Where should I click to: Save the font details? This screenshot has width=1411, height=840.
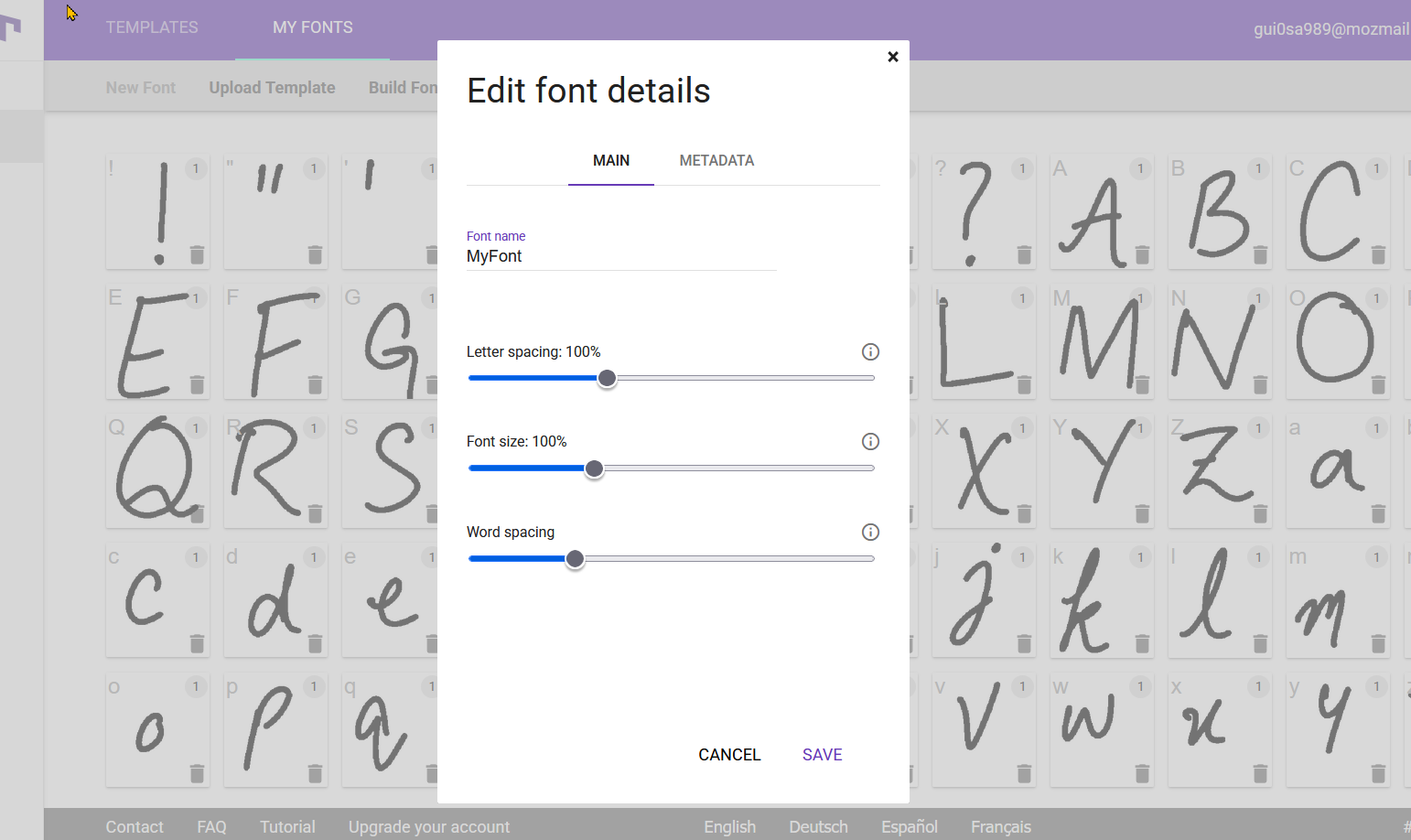tap(823, 755)
